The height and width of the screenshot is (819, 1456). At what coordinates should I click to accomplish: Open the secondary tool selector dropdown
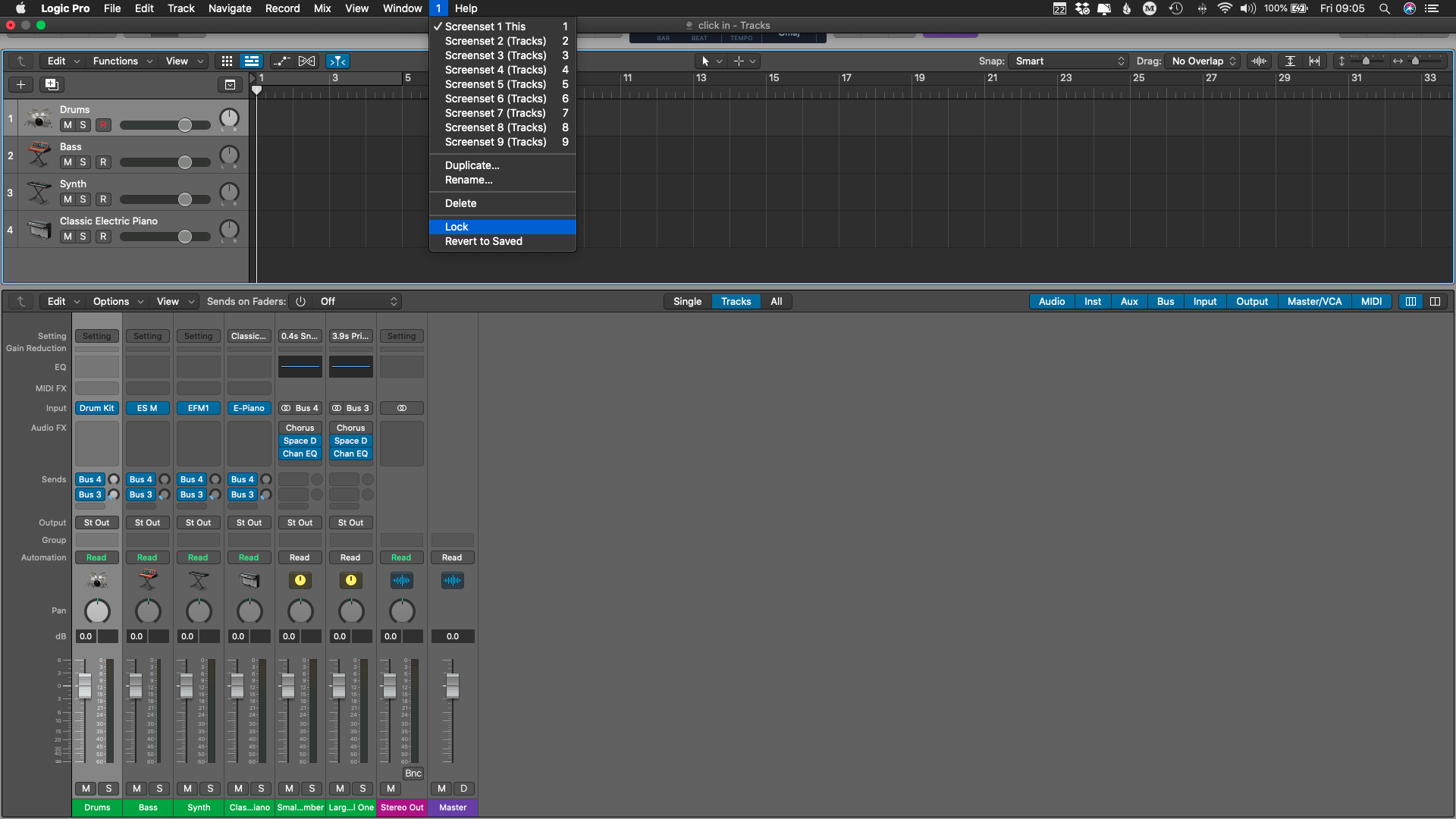tap(745, 61)
